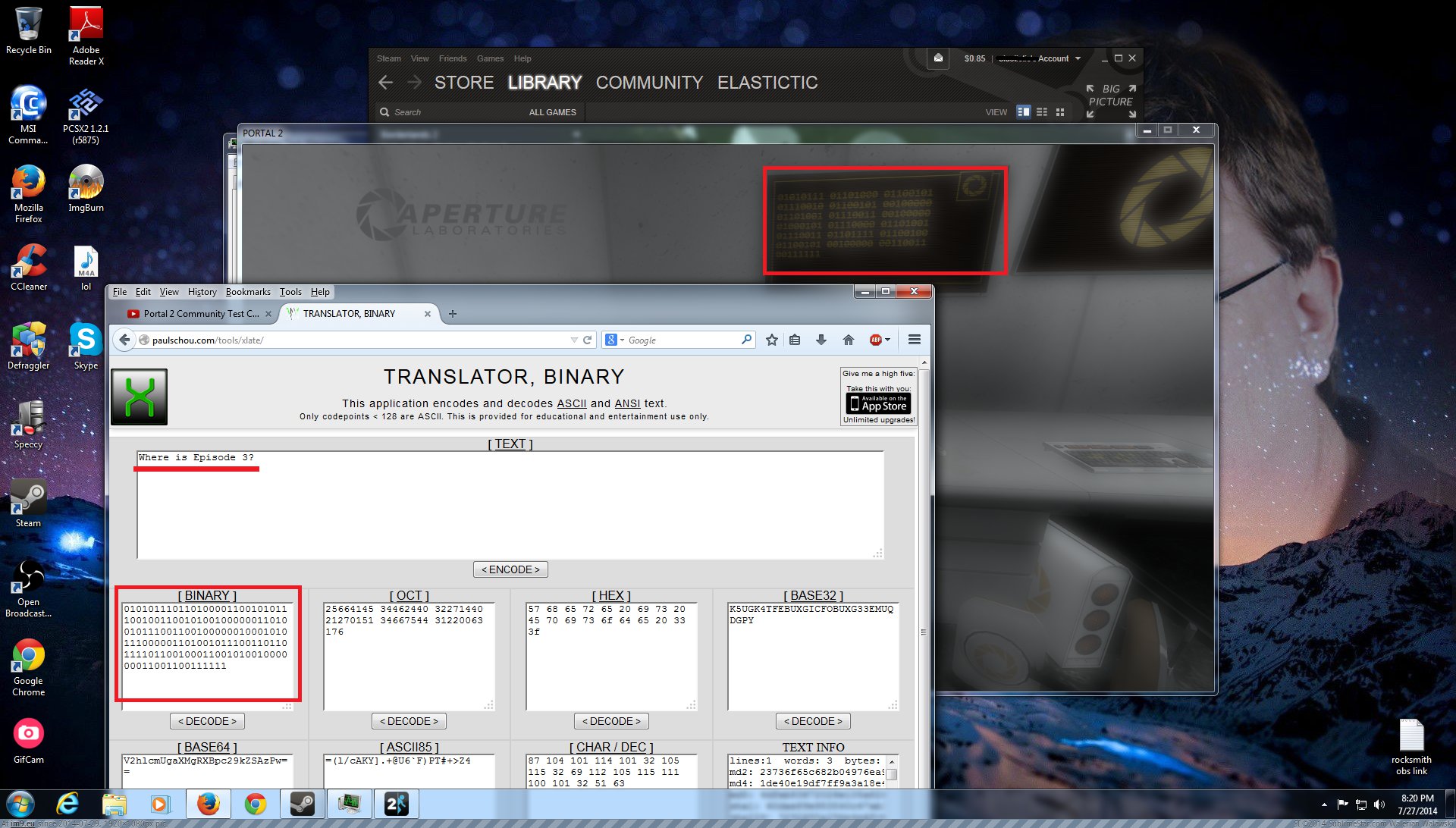Click DECODE under OCT
The width and height of the screenshot is (1456, 828).
click(x=409, y=721)
